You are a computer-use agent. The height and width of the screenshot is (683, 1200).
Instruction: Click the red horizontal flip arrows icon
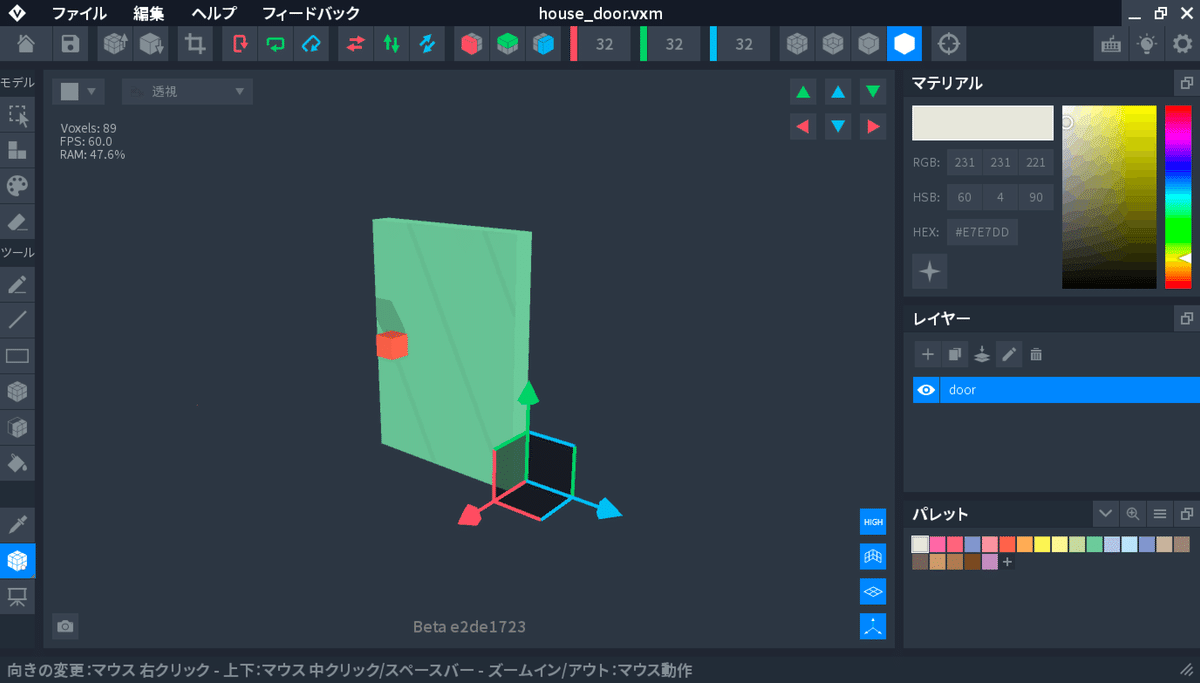click(x=356, y=44)
